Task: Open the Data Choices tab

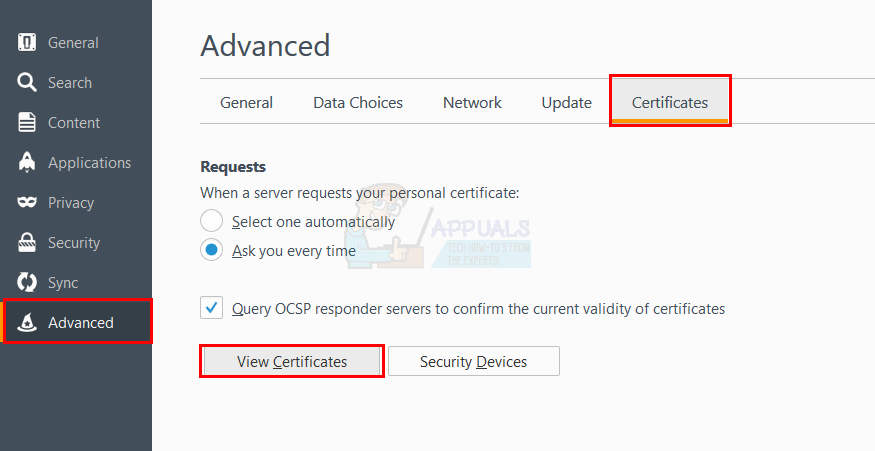Action: (358, 103)
